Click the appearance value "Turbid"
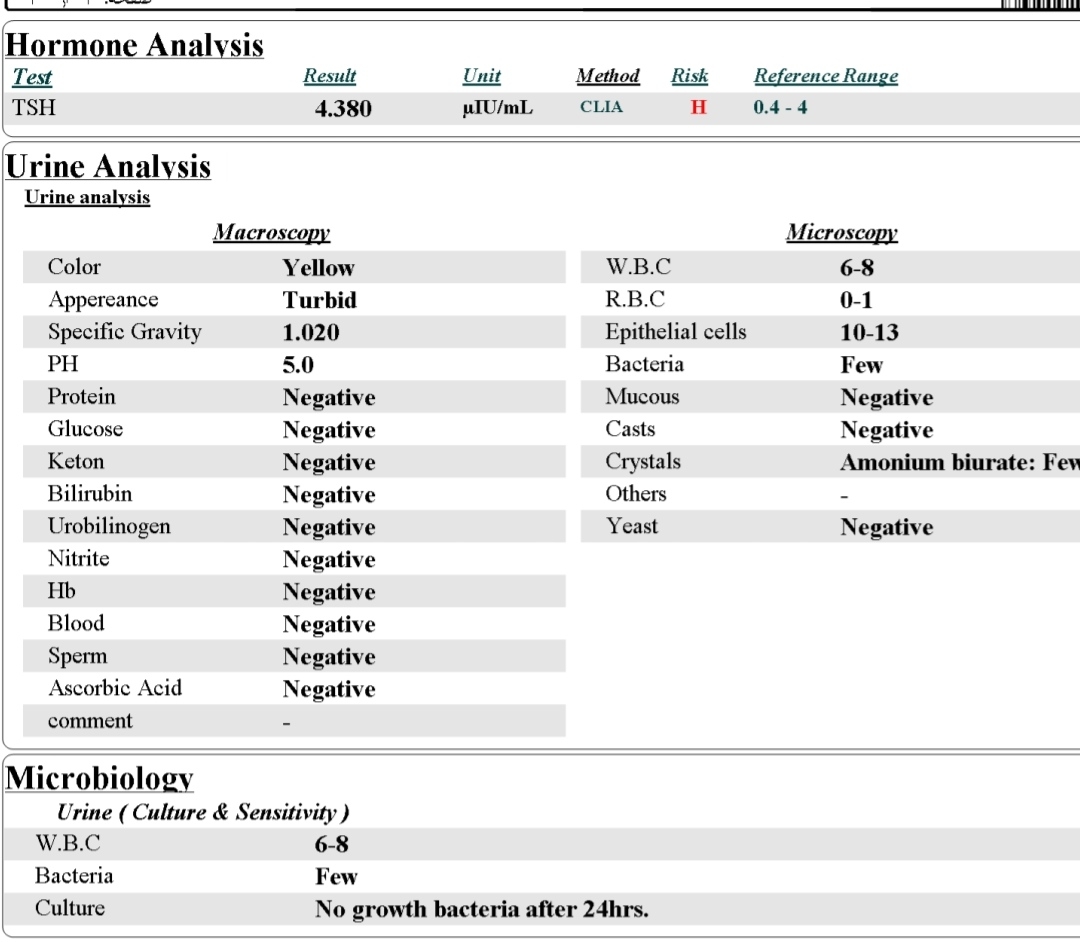This screenshot has height=942, width=1080. click(x=320, y=300)
